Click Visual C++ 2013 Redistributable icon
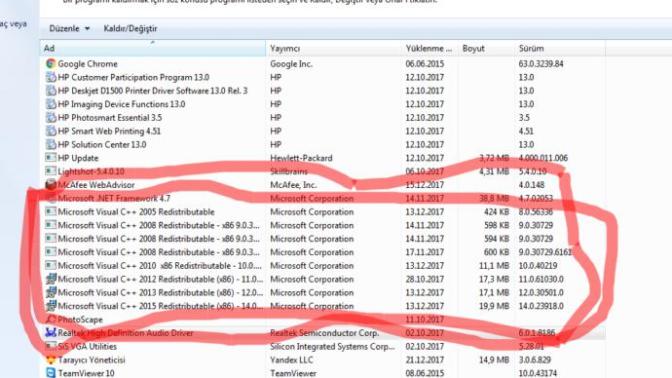Image resolution: width=672 pixels, height=378 pixels. [51, 293]
